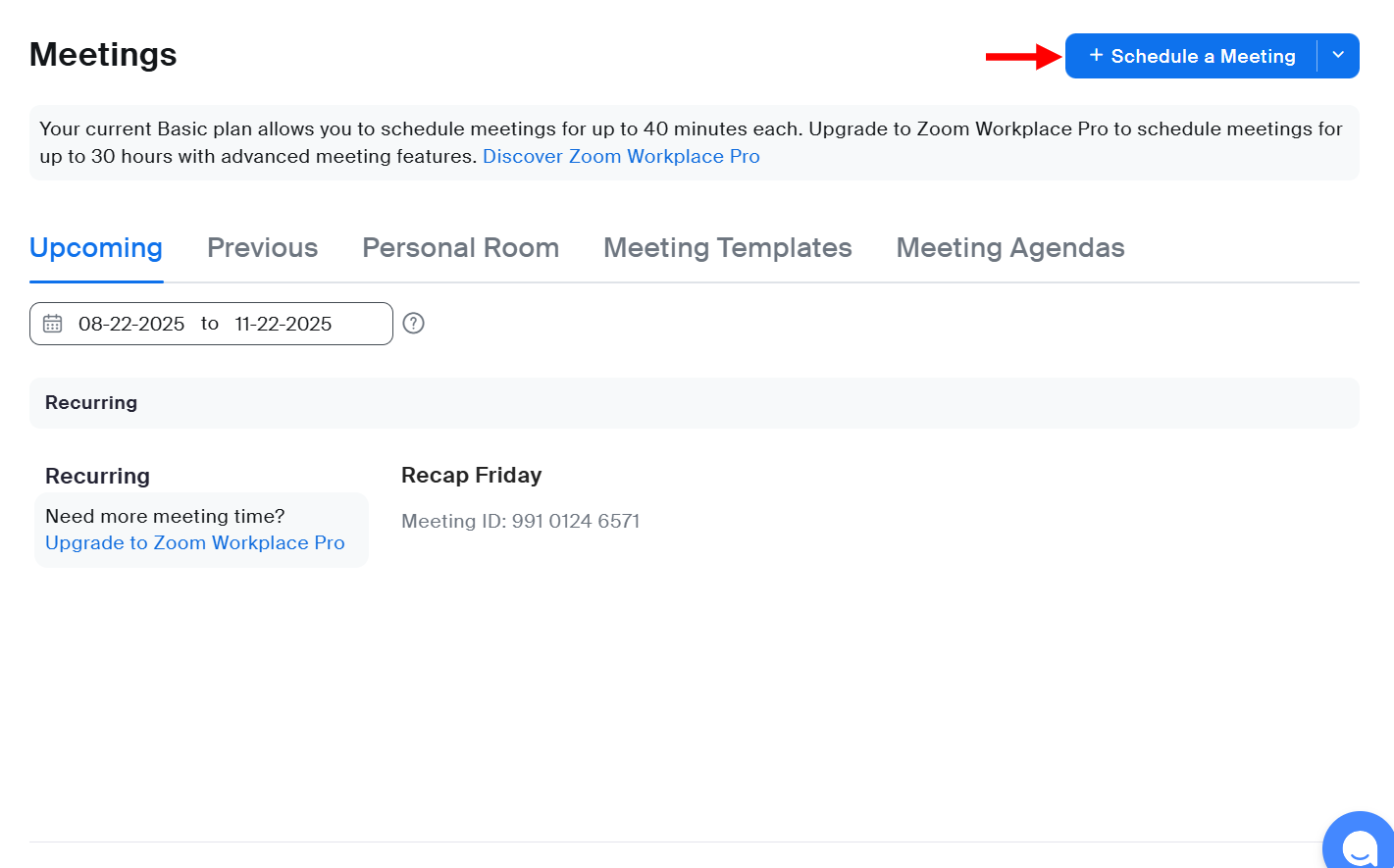Screen dimensions: 1394x868
Task: Open the Meeting Agendas tab
Action: pos(1009,247)
